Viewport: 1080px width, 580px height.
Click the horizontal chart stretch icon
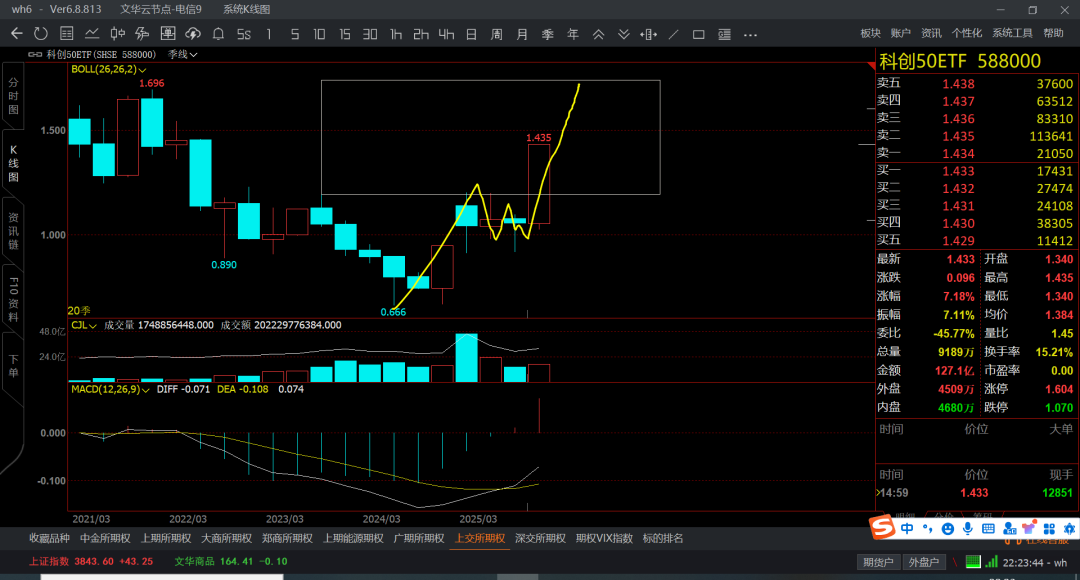648,34
